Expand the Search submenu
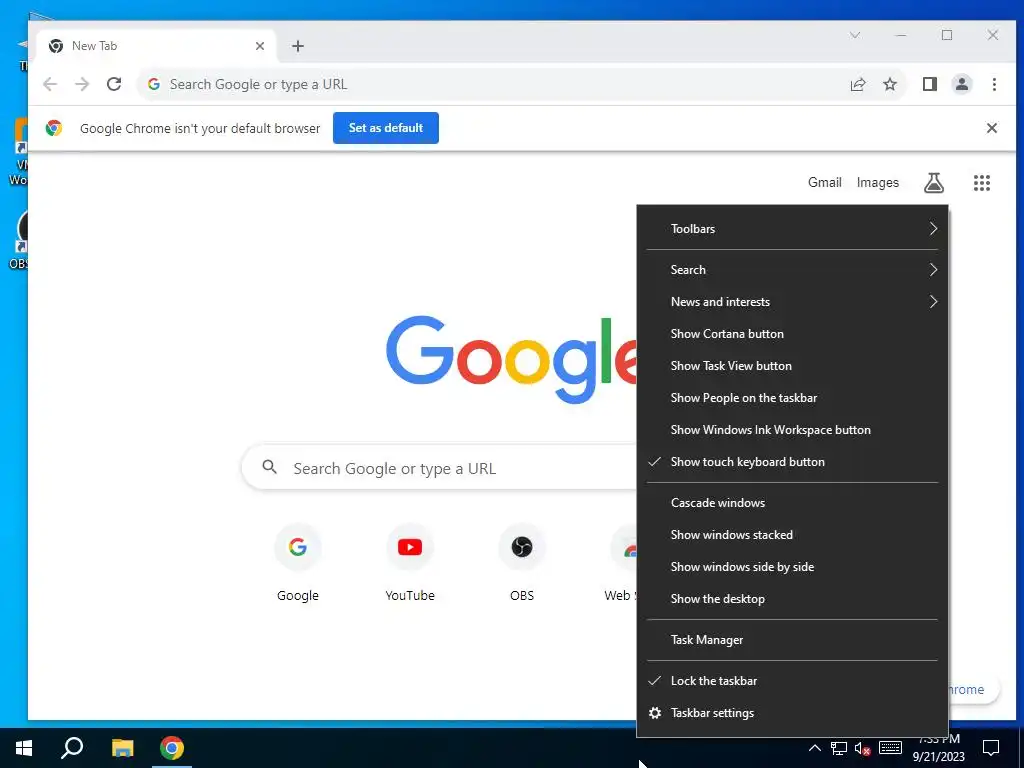This screenshot has height=768, width=1024. (792, 270)
